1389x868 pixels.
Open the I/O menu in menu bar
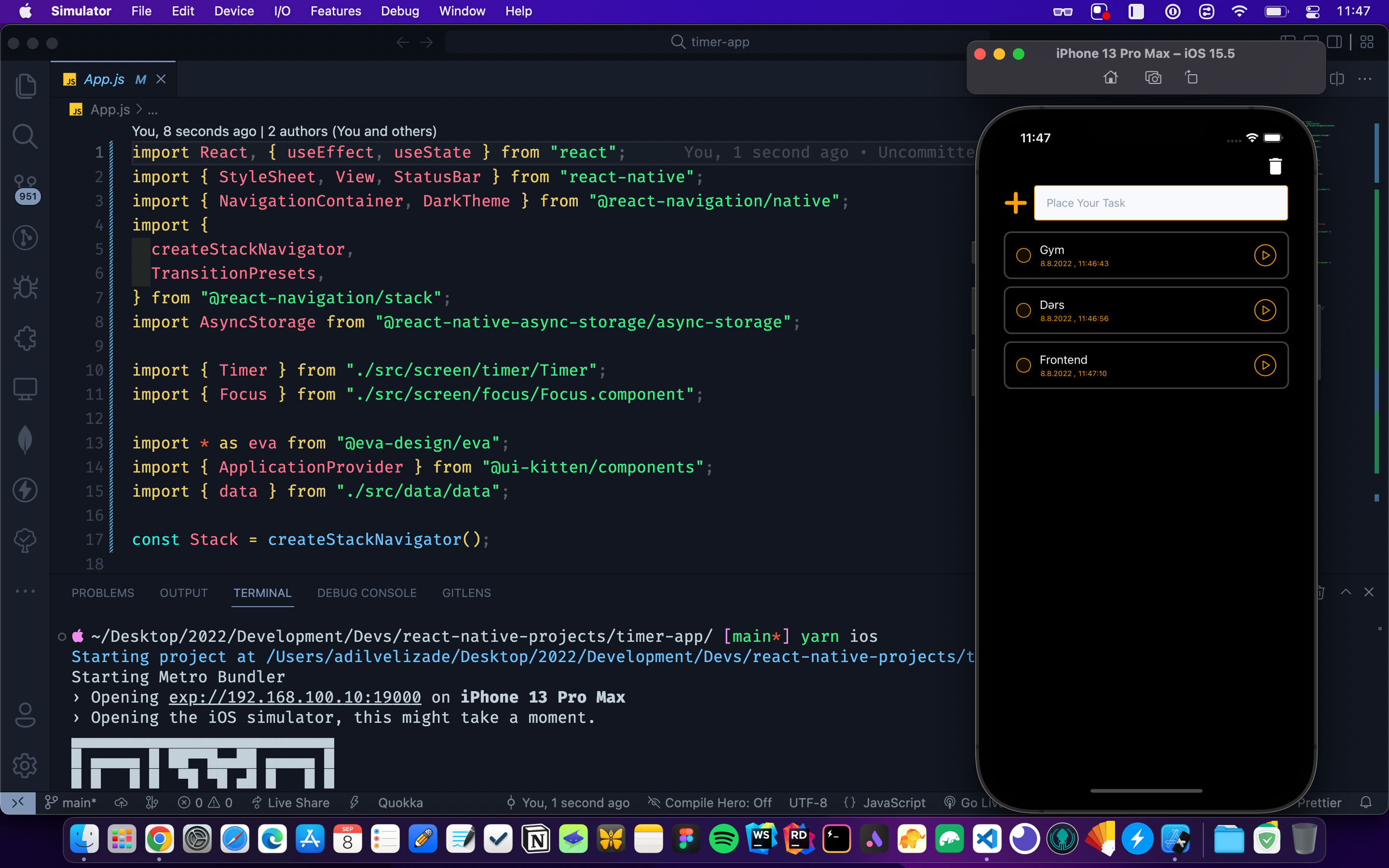(x=282, y=11)
